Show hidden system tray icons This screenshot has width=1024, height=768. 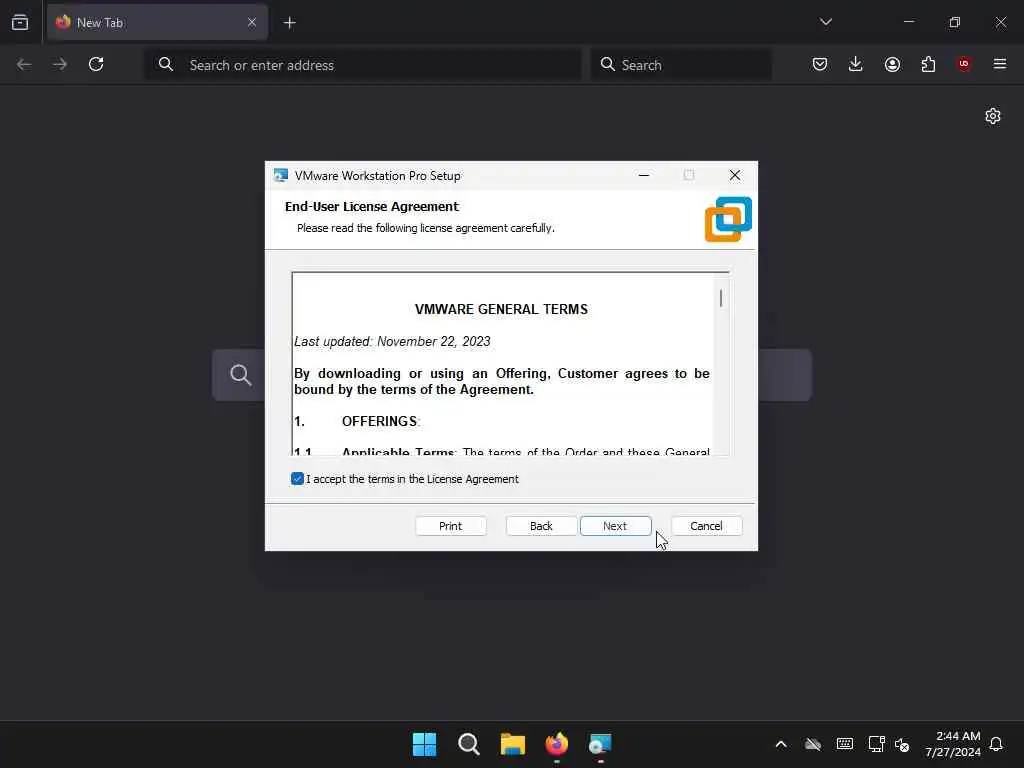coord(781,744)
